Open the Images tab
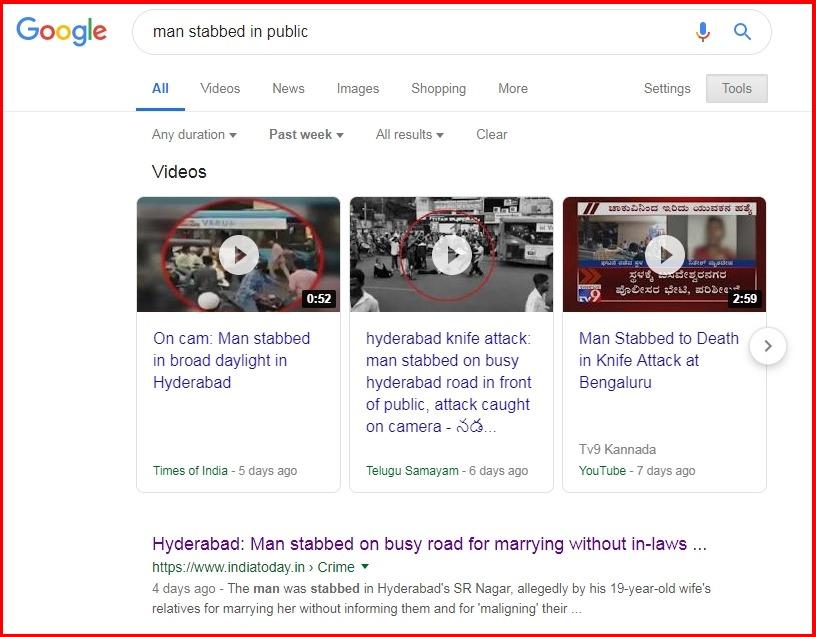 358,88
